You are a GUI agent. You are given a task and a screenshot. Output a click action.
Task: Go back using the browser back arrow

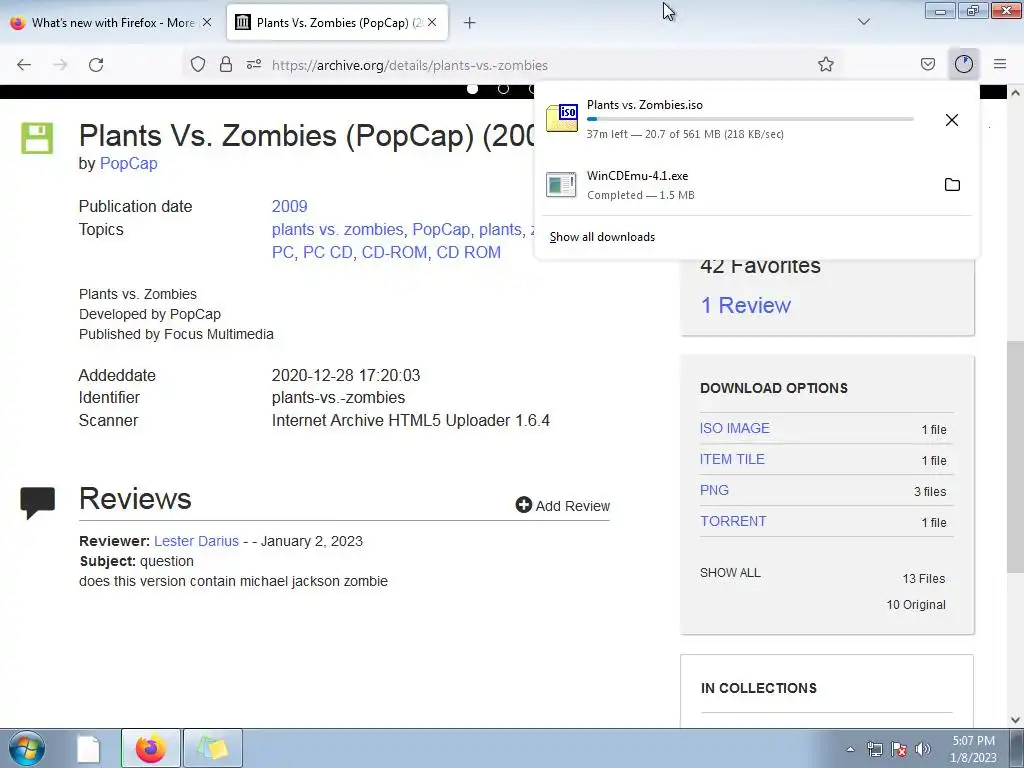pyautogui.click(x=24, y=65)
